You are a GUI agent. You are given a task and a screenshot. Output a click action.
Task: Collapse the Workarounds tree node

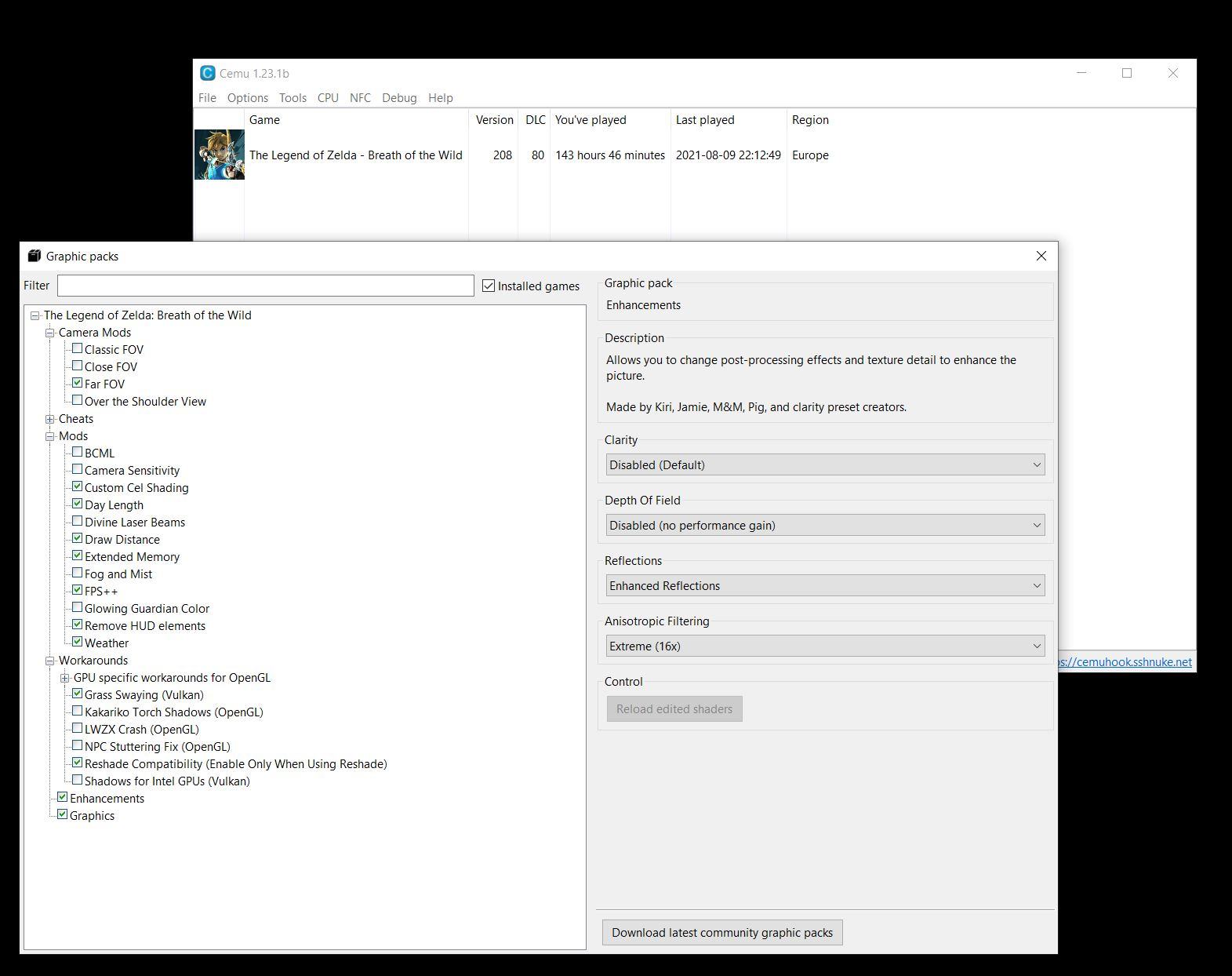click(50, 661)
